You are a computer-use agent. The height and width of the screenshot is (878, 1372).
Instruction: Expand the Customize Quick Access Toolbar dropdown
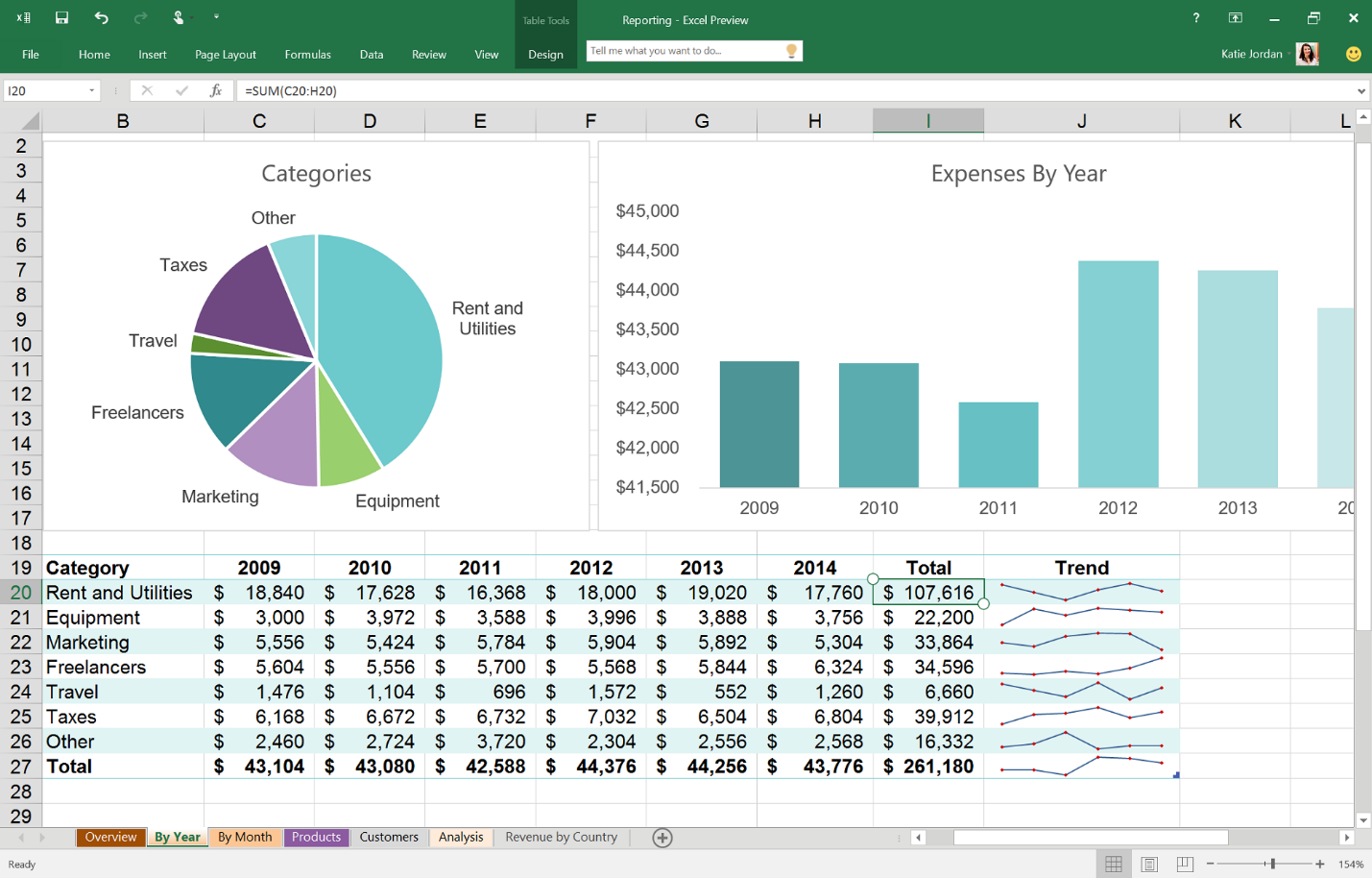(x=216, y=17)
